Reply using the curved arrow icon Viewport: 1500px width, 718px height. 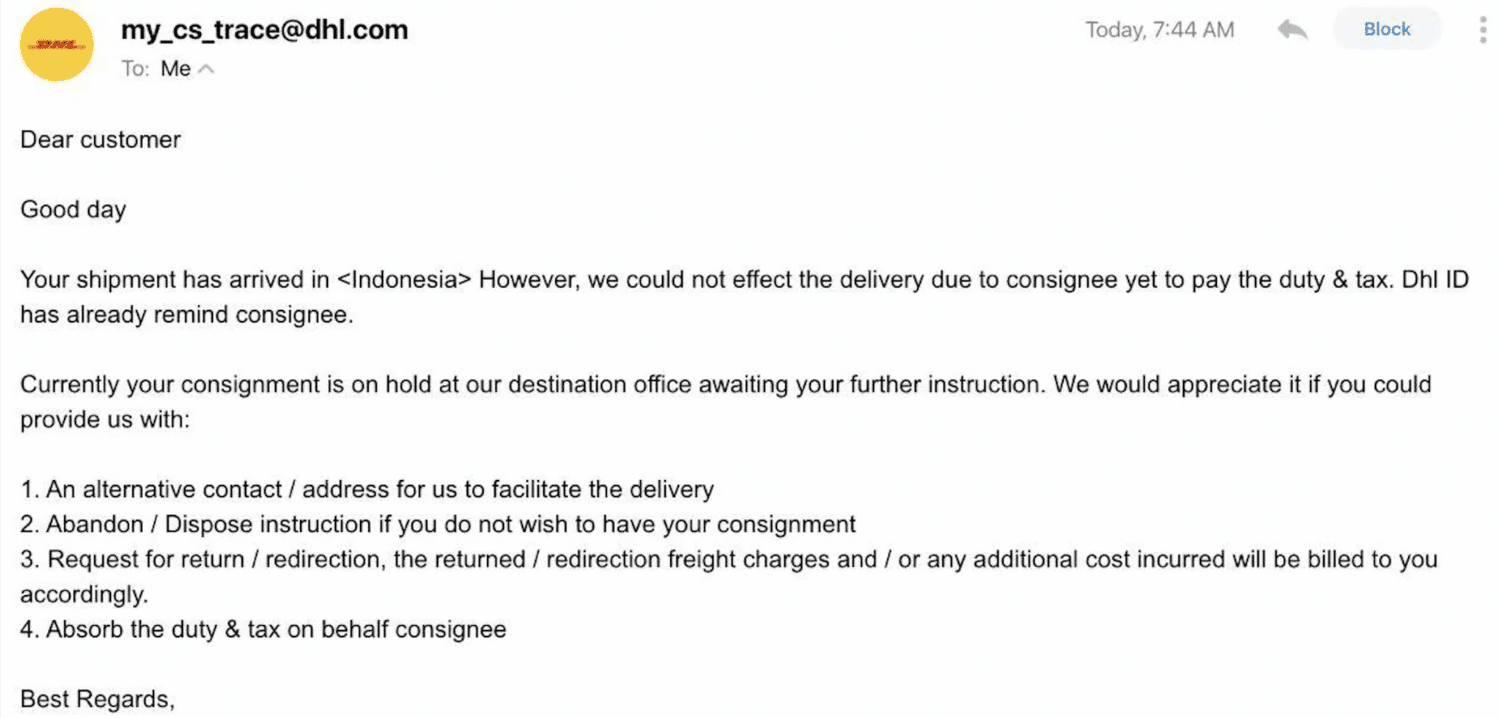pyautogui.click(x=1292, y=29)
